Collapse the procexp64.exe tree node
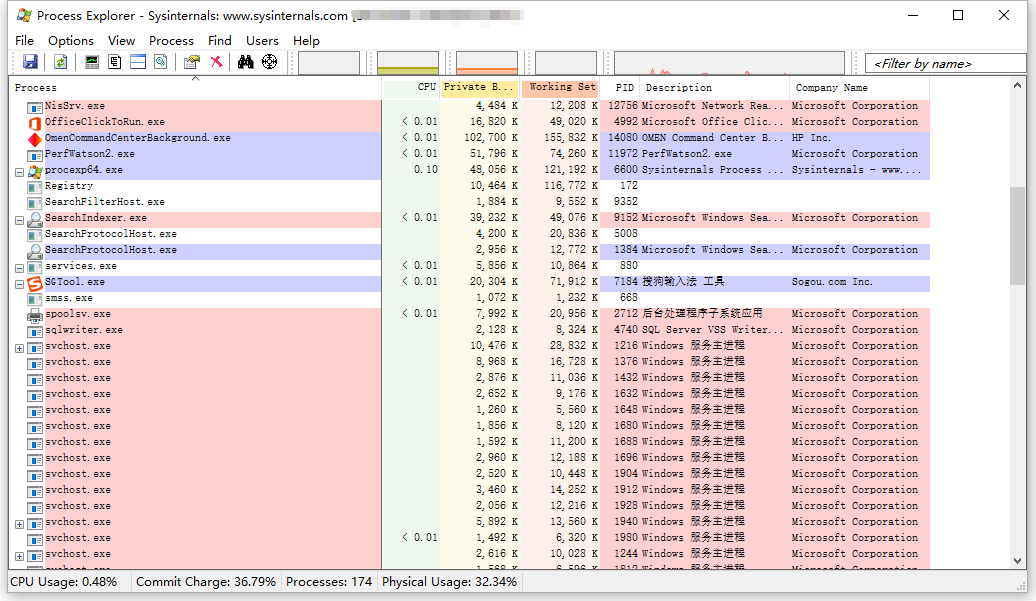The height and width of the screenshot is (601, 1036). coord(20,171)
